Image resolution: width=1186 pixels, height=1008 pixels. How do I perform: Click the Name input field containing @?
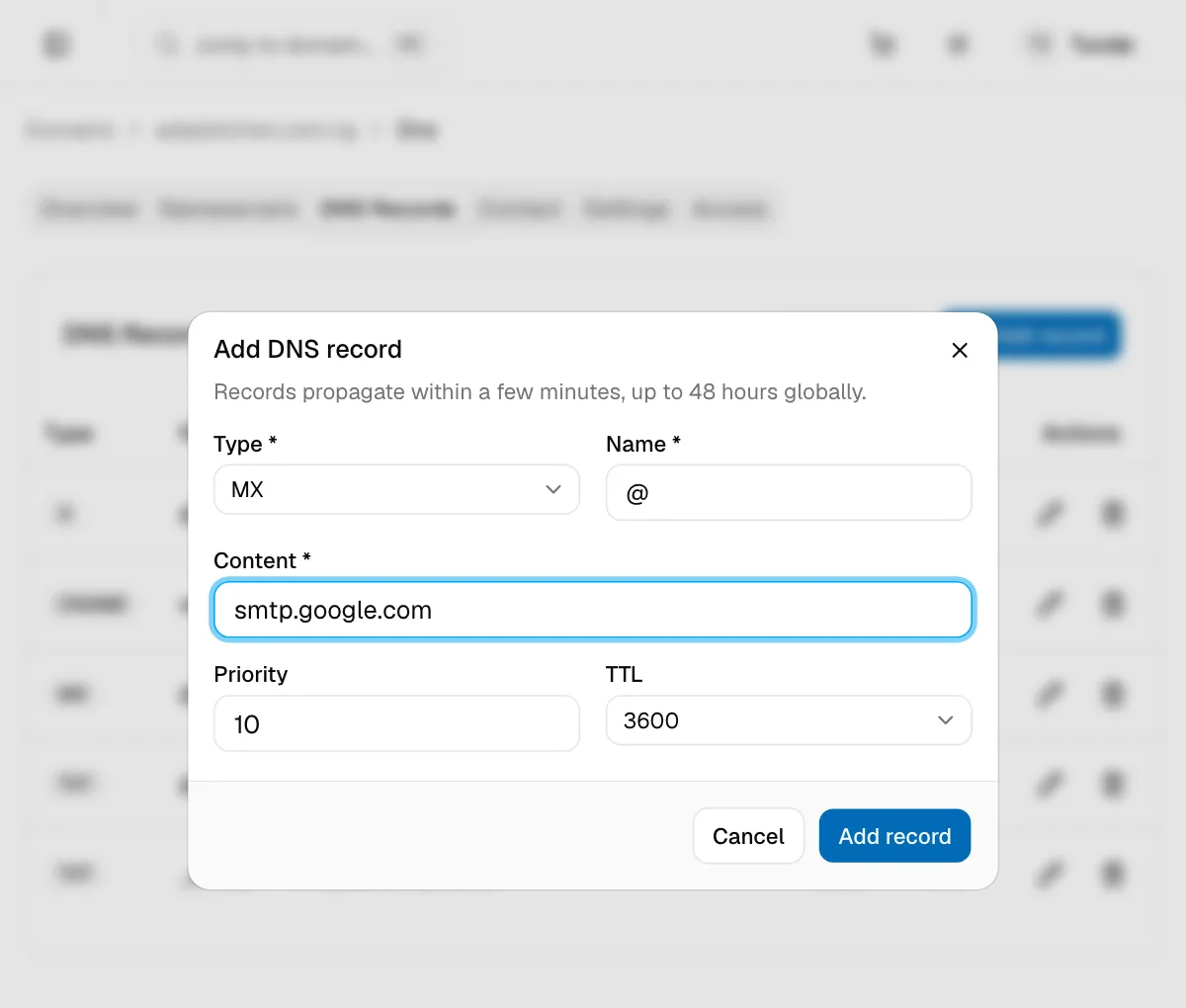pyautogui.click(x=789, y=492)
